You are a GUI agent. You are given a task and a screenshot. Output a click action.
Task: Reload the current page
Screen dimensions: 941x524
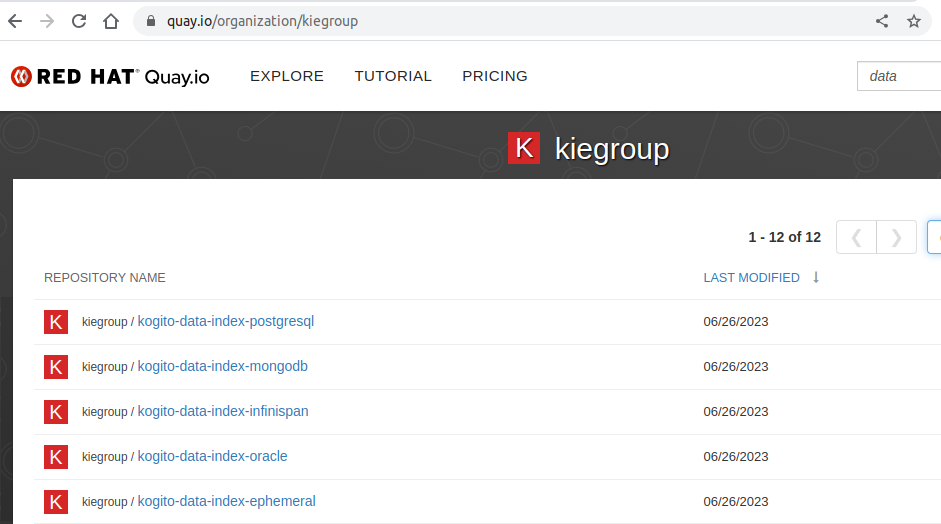click(x=79, y=21)
